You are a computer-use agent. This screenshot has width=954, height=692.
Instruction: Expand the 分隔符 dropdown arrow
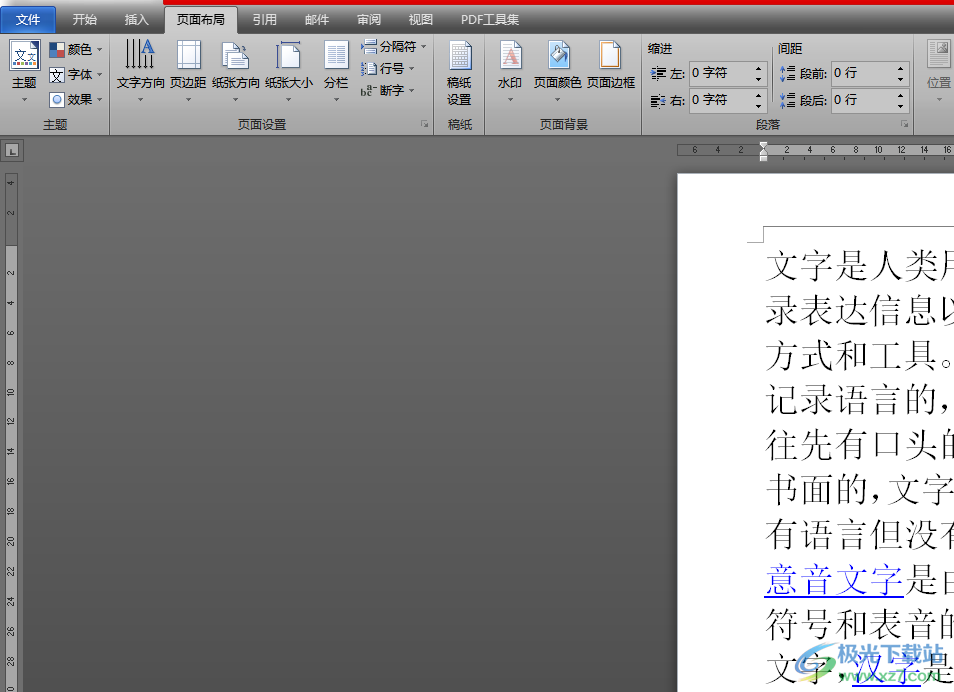pos(423,47)
